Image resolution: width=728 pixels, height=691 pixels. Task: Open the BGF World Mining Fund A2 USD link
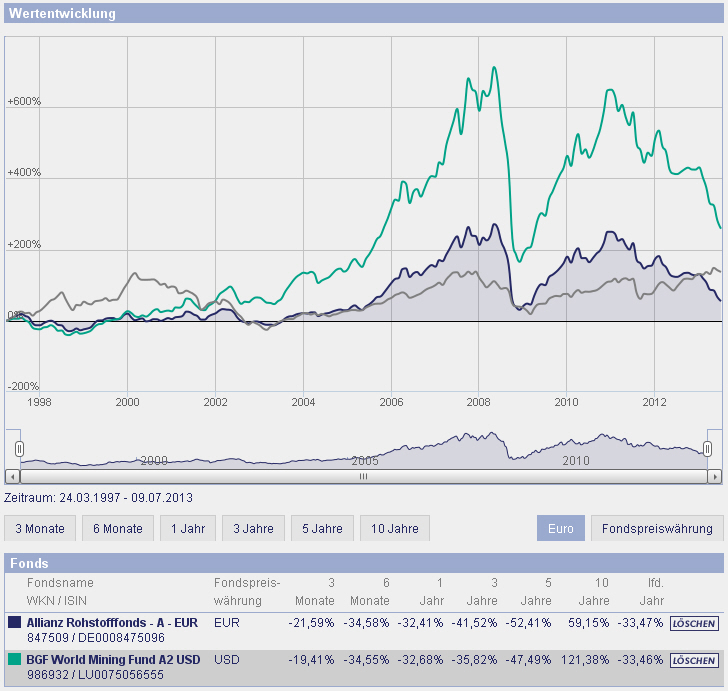[x=113, y=659]
